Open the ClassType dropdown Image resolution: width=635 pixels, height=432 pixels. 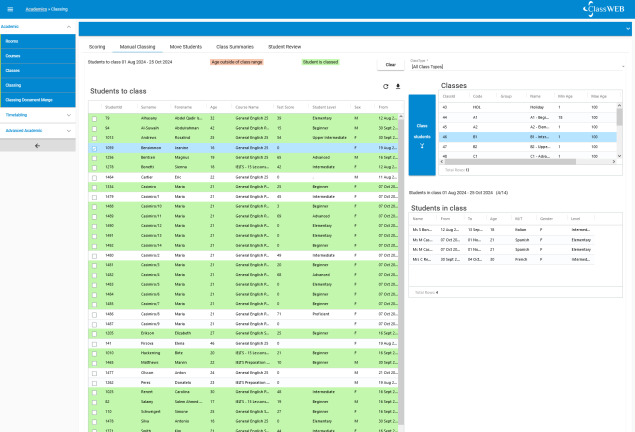click(515, 66)
